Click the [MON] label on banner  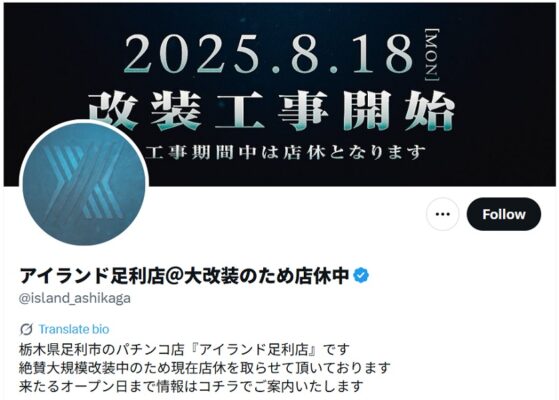pos(432,55)
